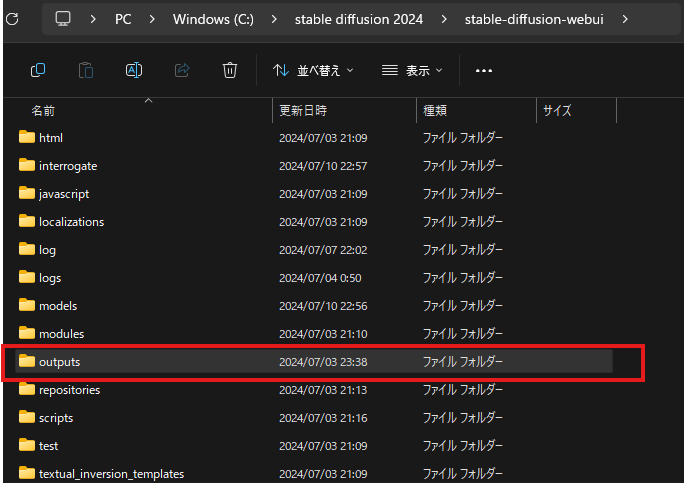
Task: Open the three-dots more options menu
Action: click(484, 71)
